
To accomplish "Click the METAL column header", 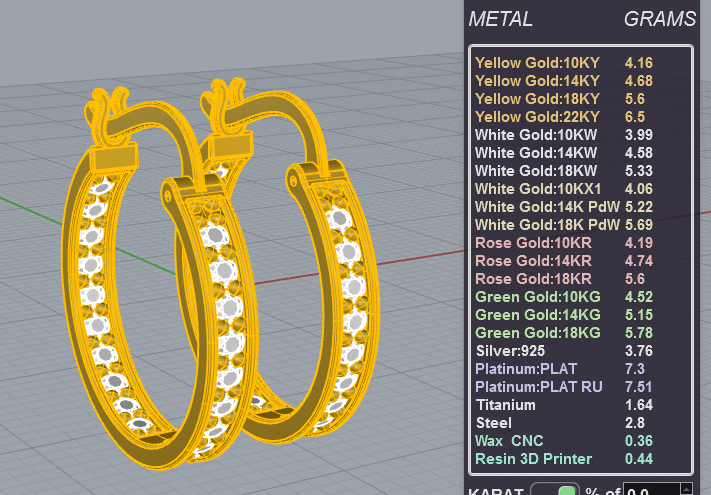I will click(501, 19).
